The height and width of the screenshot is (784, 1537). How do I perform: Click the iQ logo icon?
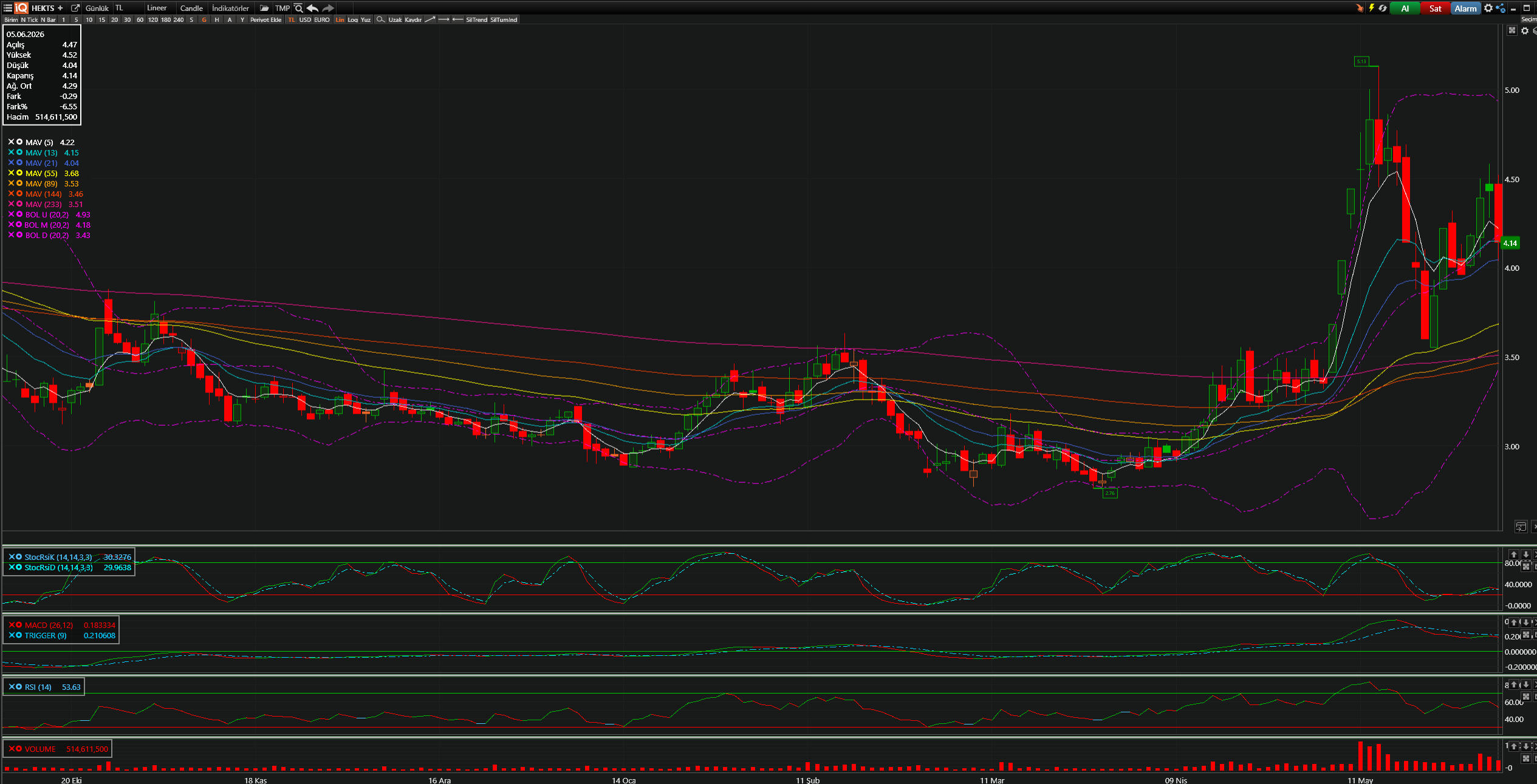[21, 8]
